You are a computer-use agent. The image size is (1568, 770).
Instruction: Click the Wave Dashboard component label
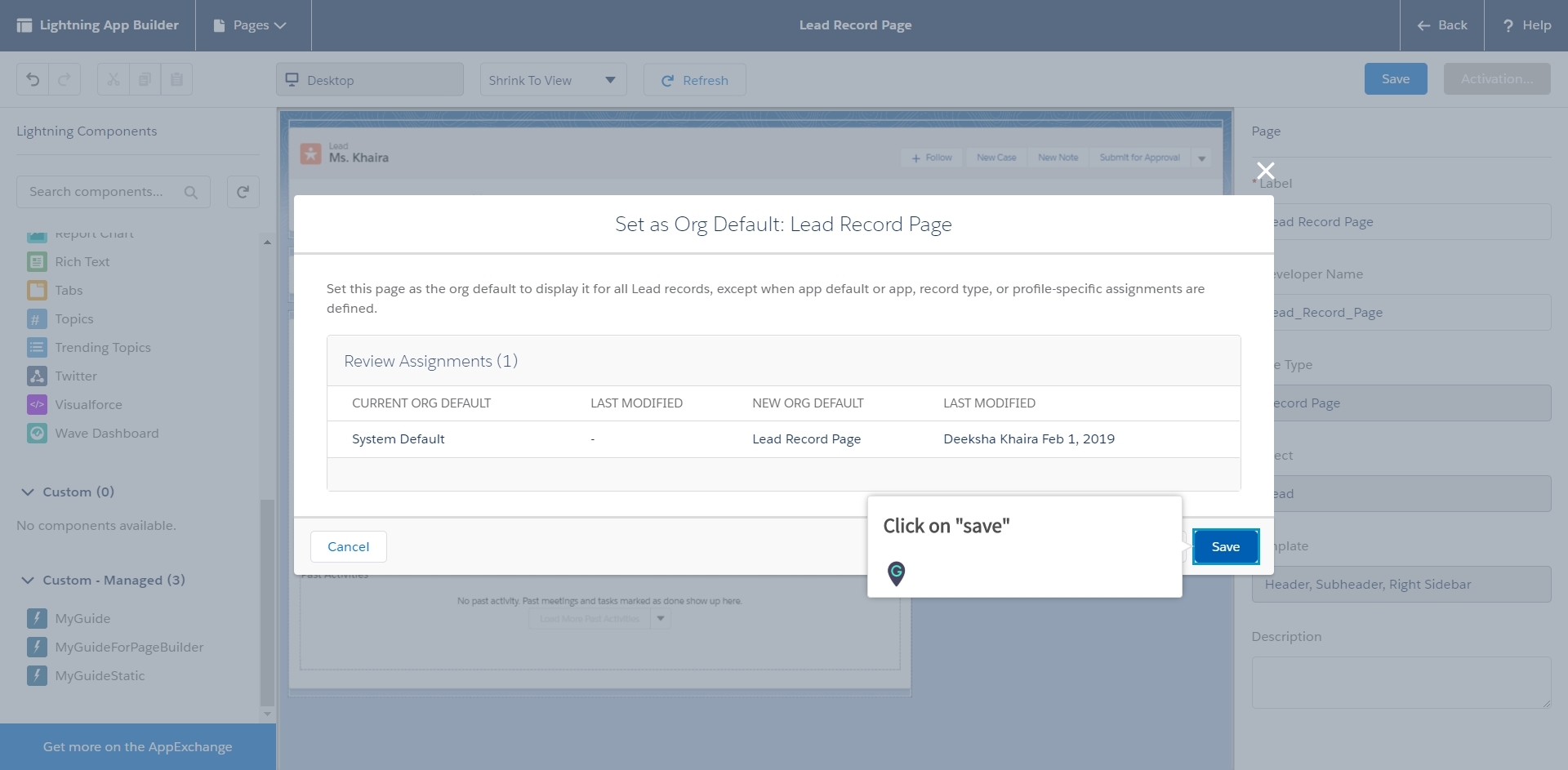click(107, 433)
